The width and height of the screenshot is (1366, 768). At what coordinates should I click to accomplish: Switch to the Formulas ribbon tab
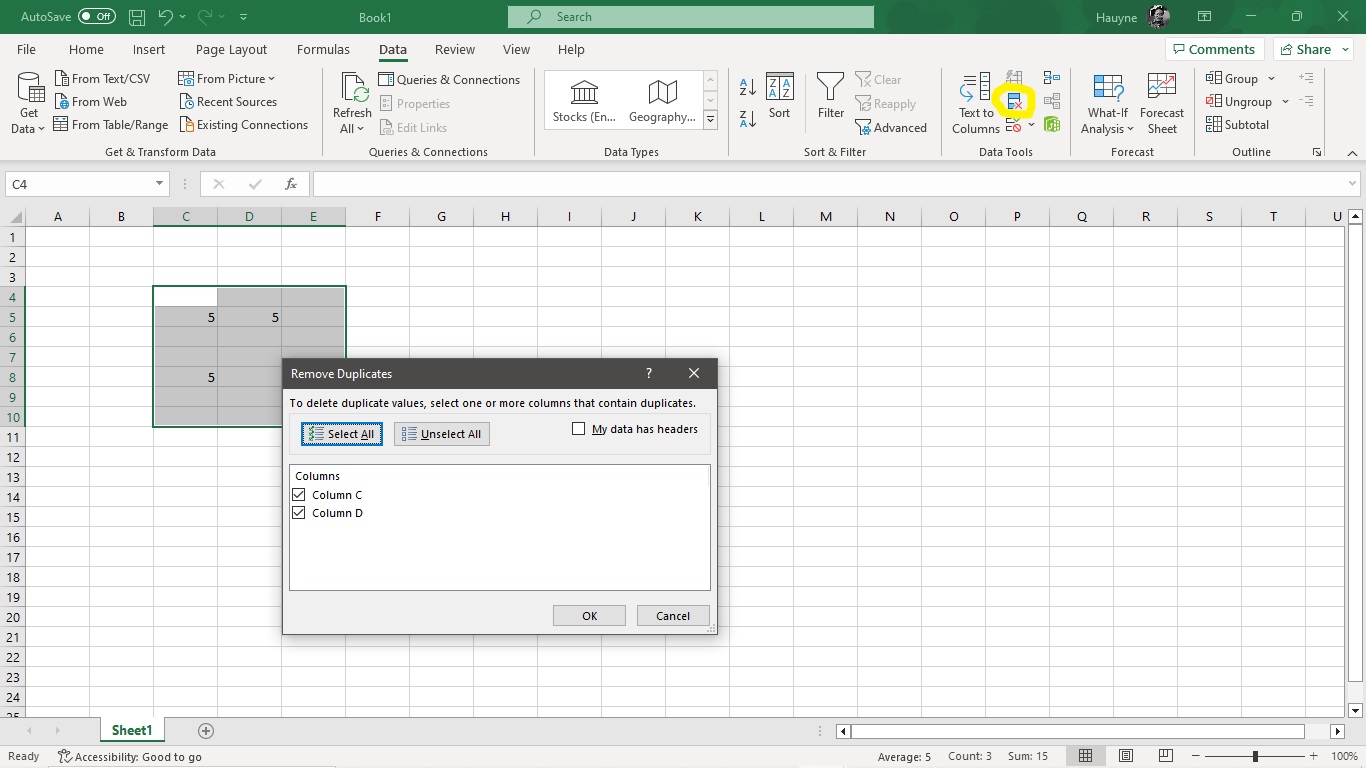(x=323, y=49)
